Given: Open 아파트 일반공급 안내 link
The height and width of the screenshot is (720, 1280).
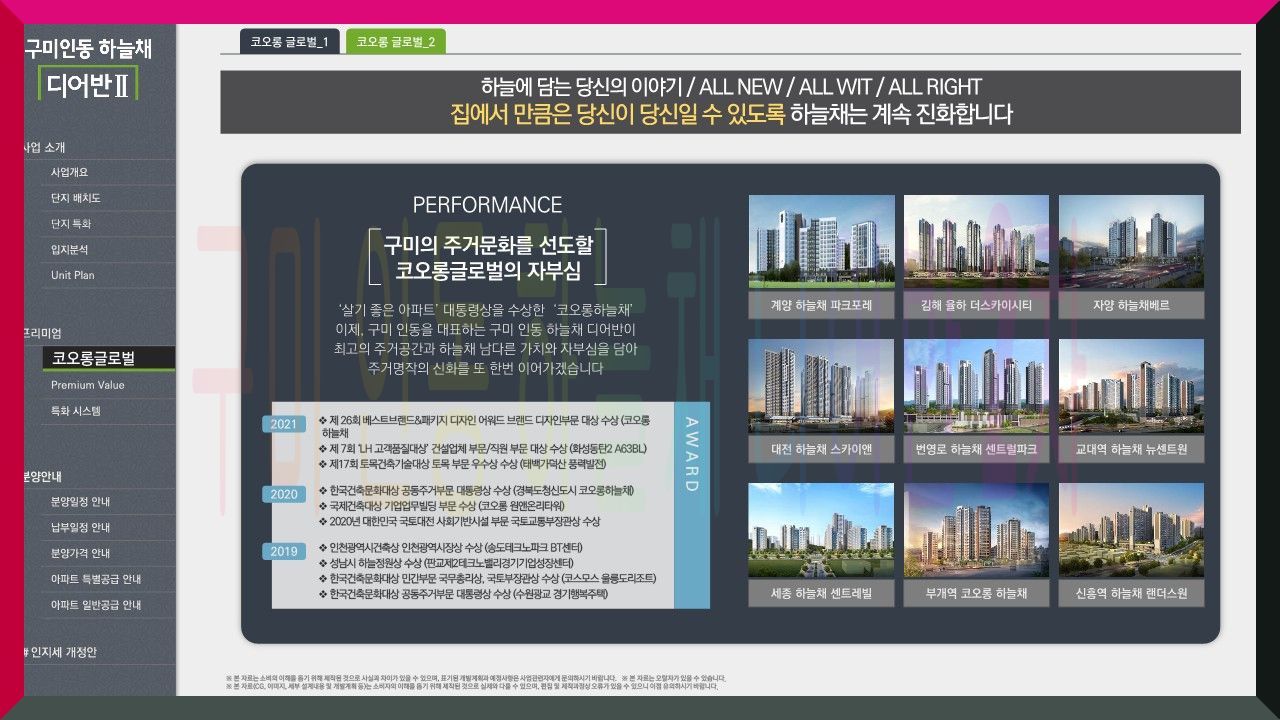Looking at the screenshot, I should coord(98,605).
